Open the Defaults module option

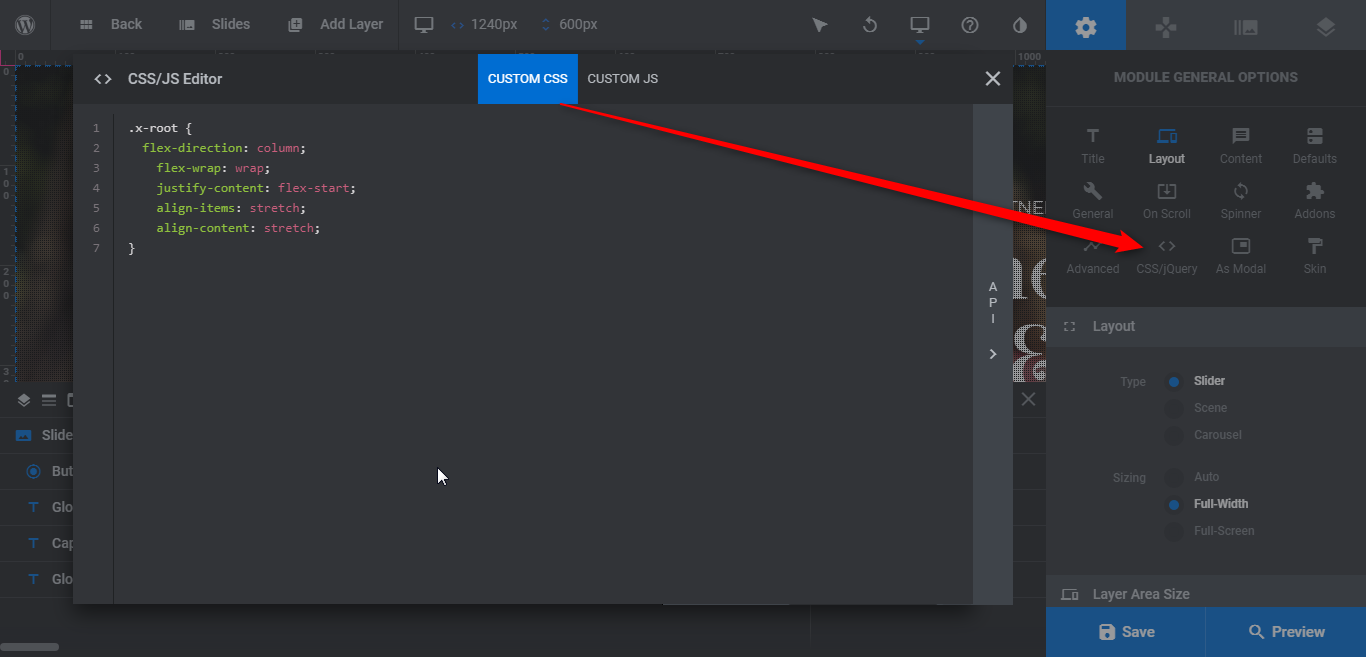[1315, 146]
